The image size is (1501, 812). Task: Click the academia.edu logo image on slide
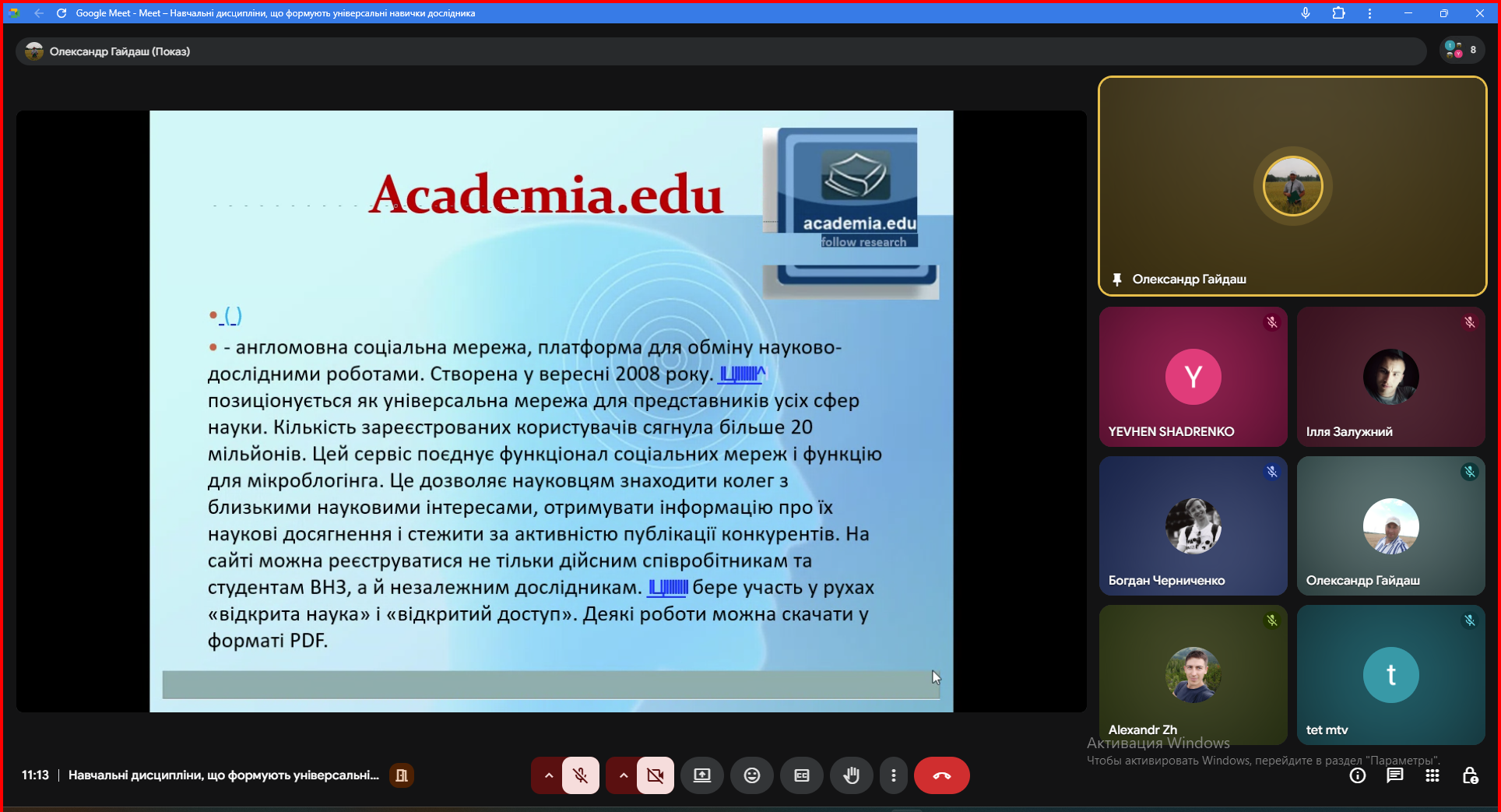(851, 213)
